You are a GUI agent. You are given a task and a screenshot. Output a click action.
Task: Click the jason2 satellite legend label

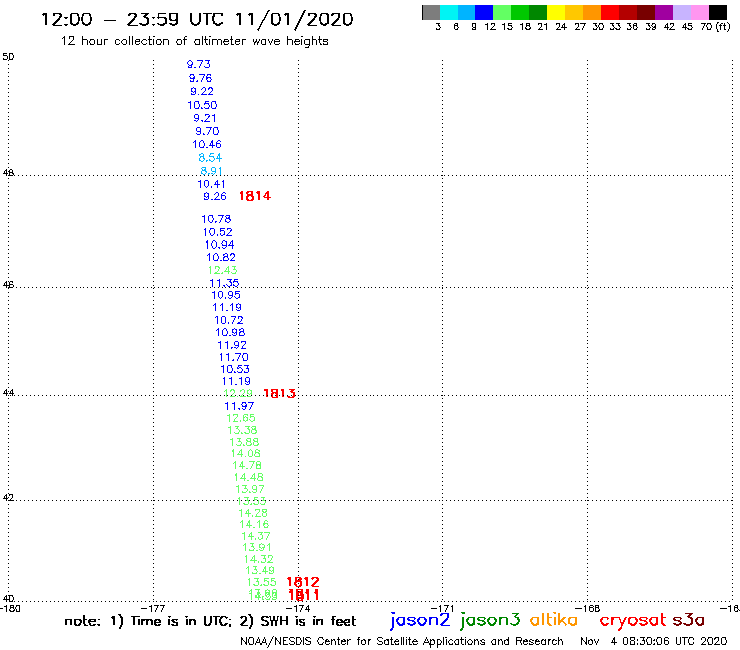pyautogui.click(x=420, y=620)
